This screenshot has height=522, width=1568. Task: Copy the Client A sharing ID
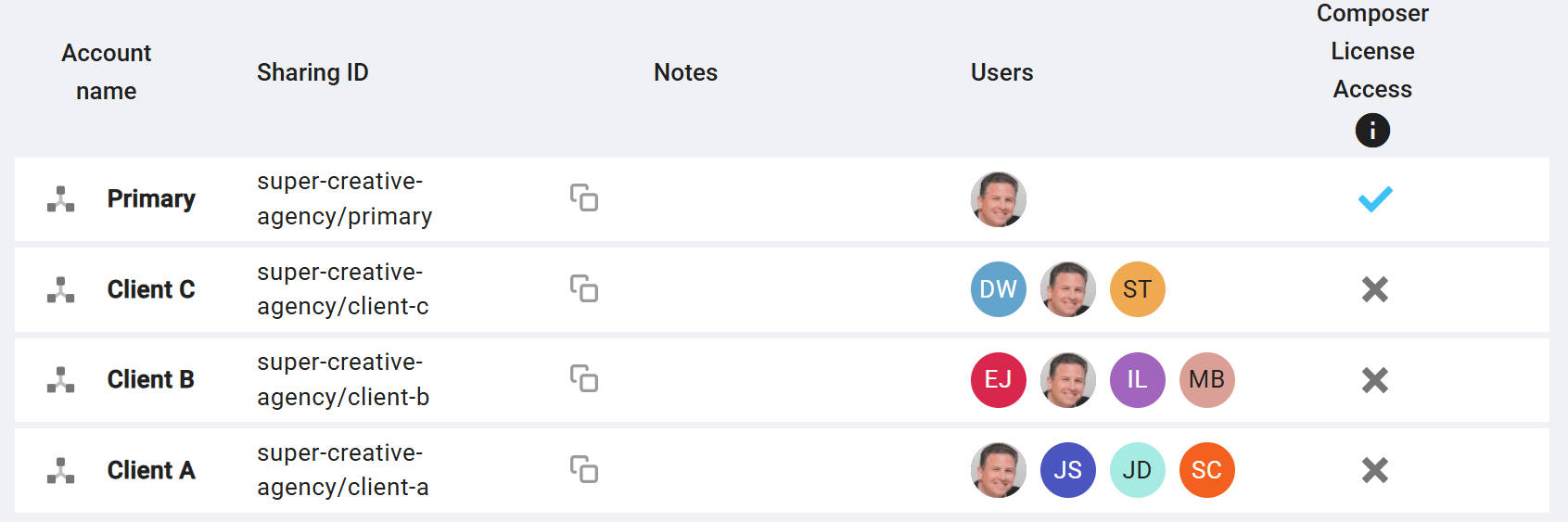584,469
